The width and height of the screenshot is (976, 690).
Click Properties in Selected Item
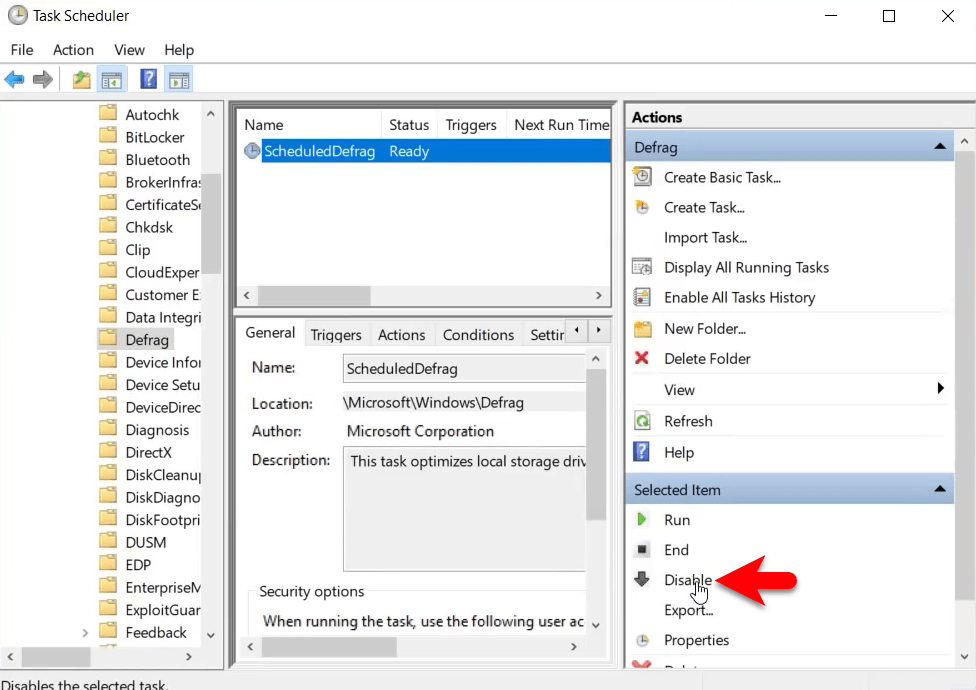click(x=697, y=640)
